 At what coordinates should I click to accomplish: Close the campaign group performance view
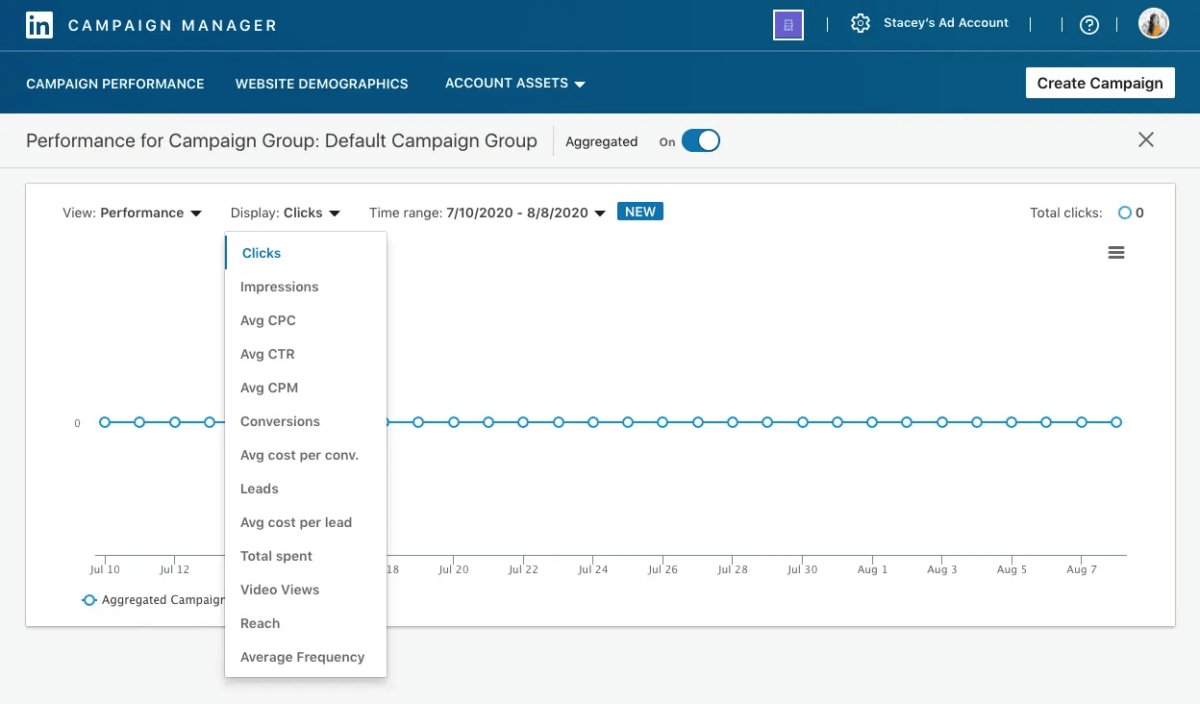pos(1146,140)
